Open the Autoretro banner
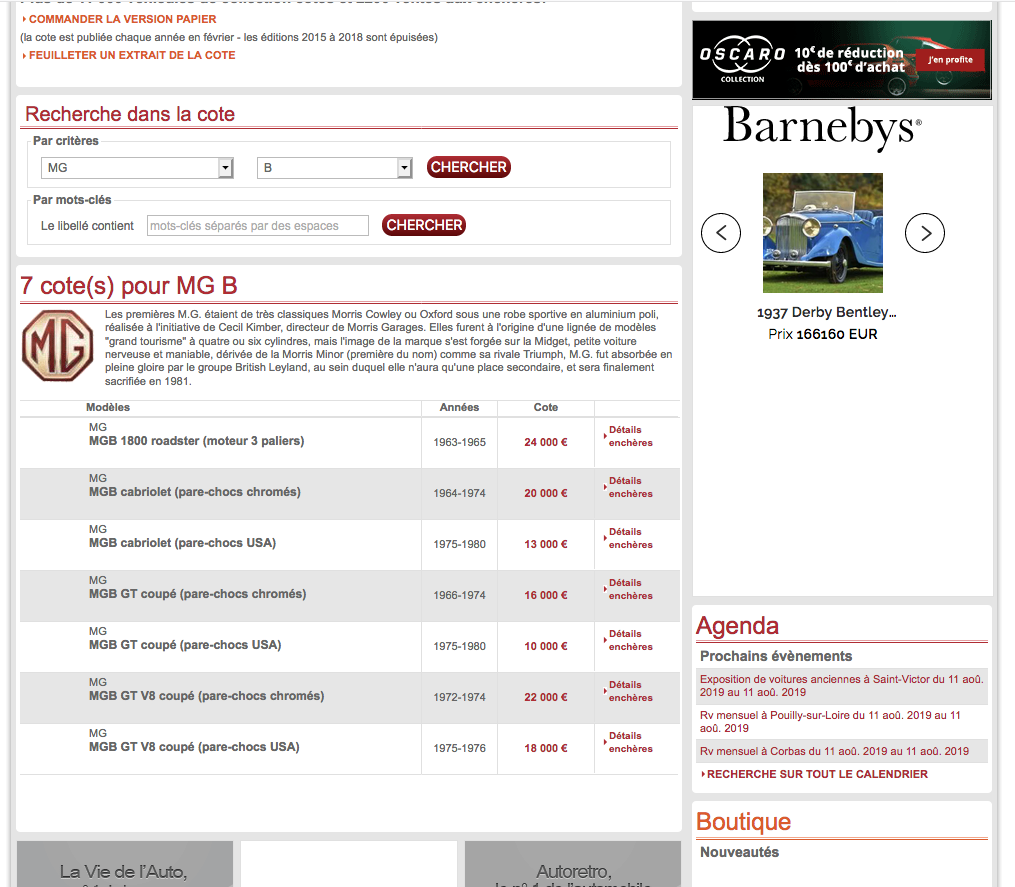The image size is (1015, 887). click(572, 864)
